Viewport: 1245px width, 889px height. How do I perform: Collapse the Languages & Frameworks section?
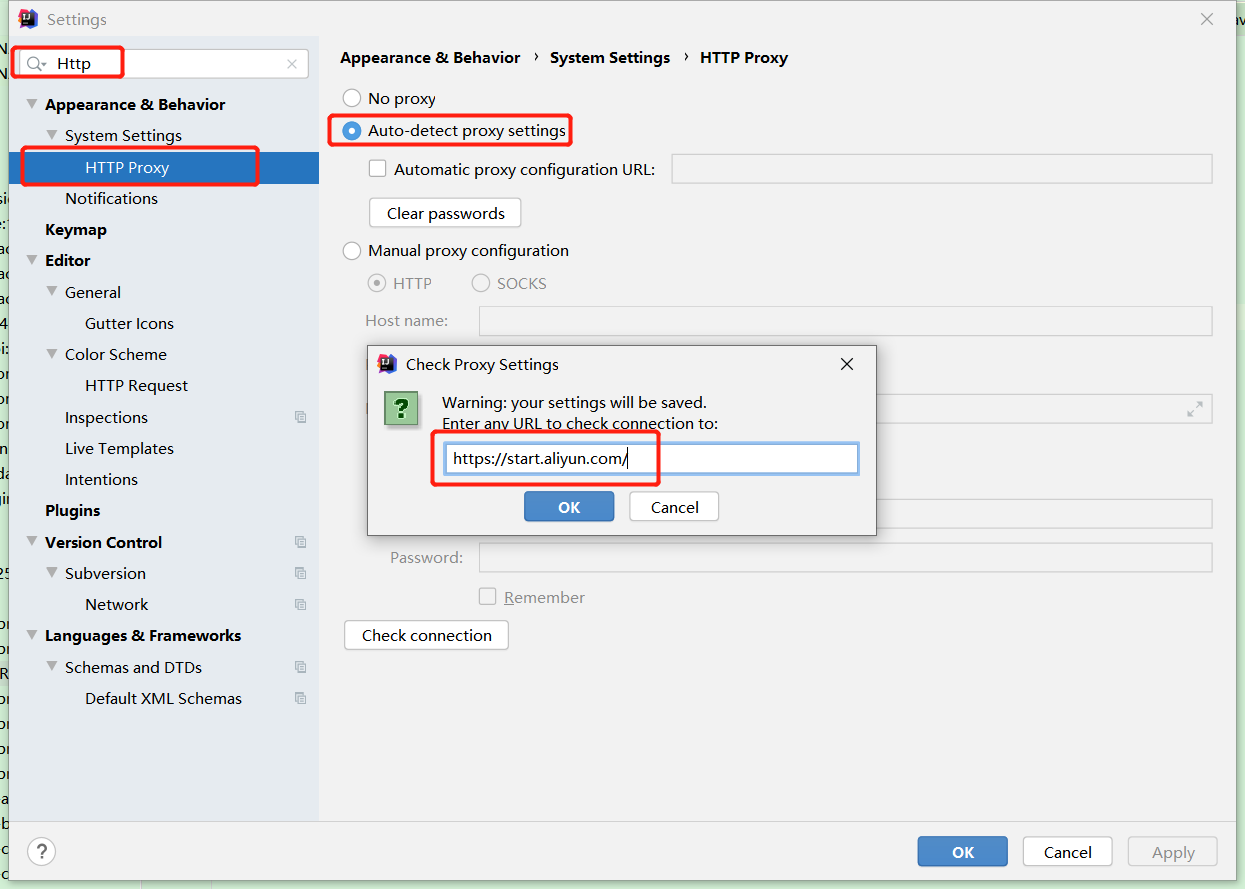click(32, 635)
